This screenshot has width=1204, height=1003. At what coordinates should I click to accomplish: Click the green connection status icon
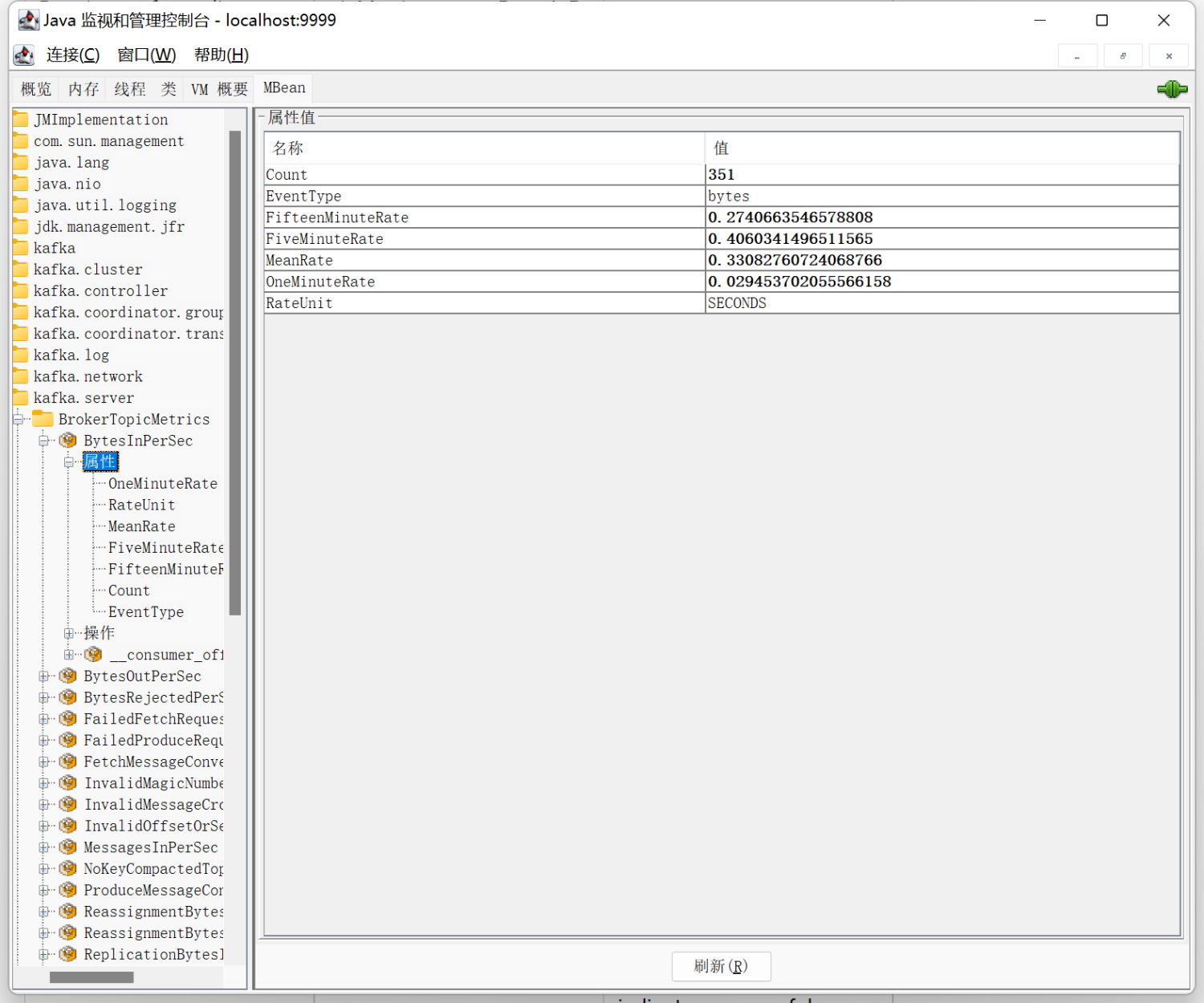point(1172,89)
